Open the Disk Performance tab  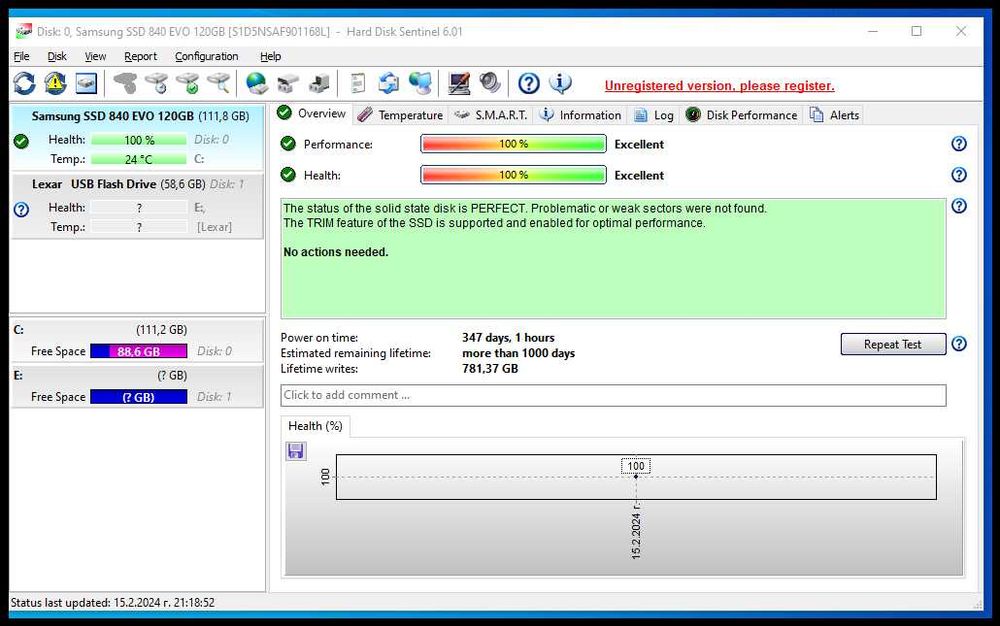coord(742,115)
